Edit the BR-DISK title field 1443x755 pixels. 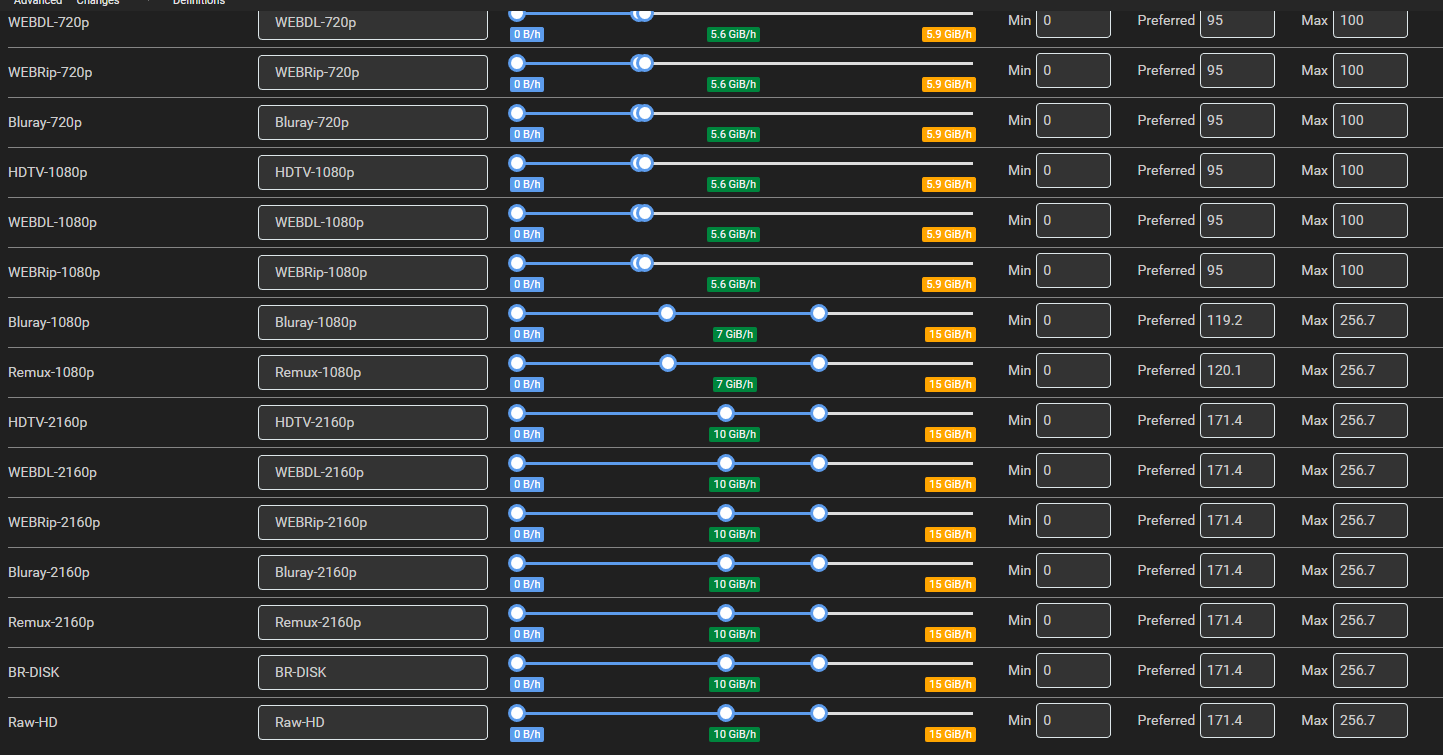(373, 672)
